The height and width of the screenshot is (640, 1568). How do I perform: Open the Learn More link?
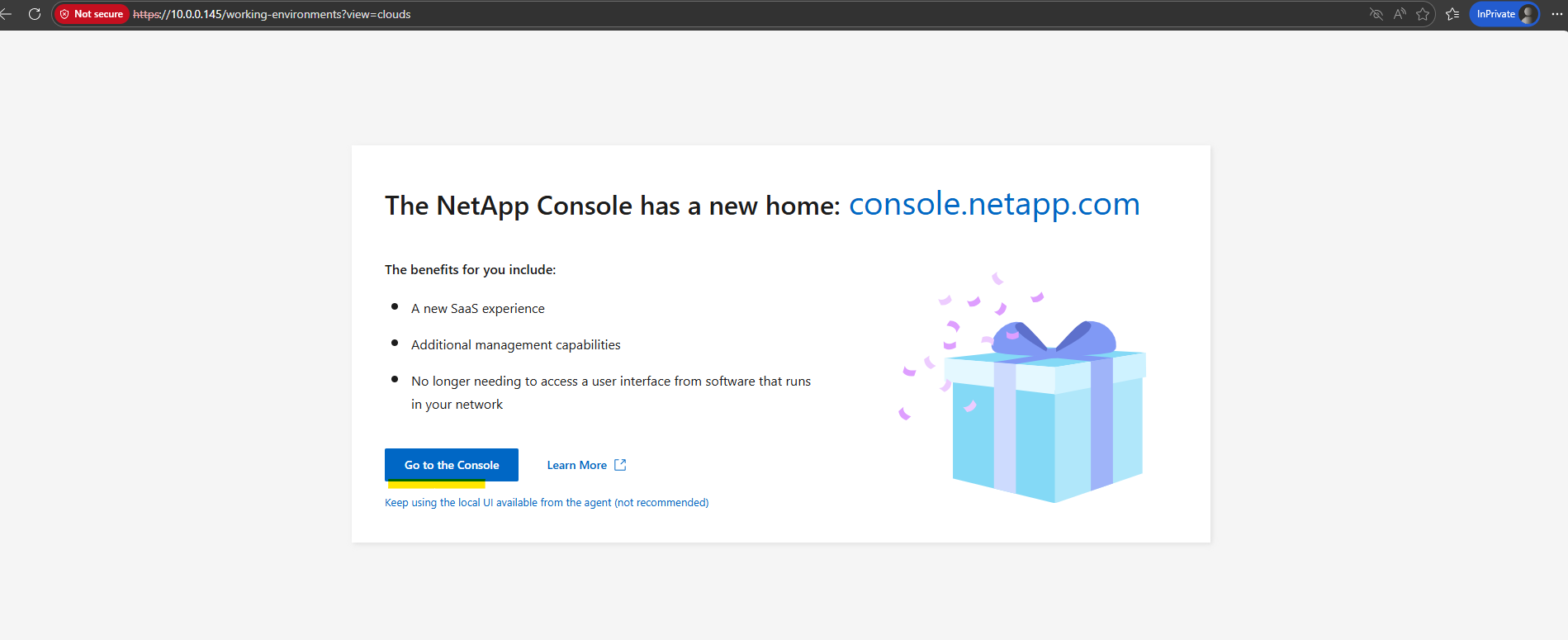[586, 465]
